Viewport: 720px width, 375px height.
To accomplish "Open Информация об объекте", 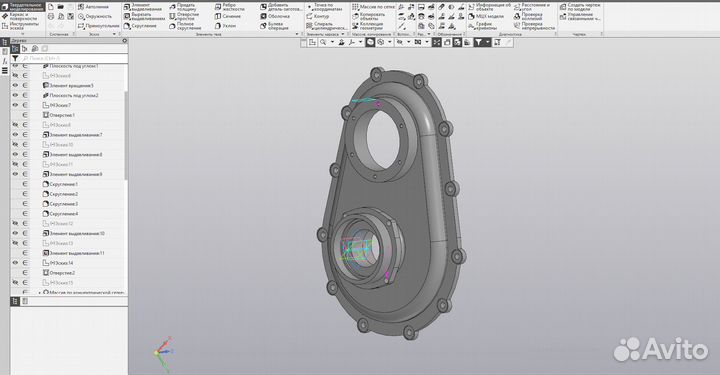I will click(489, 6).
